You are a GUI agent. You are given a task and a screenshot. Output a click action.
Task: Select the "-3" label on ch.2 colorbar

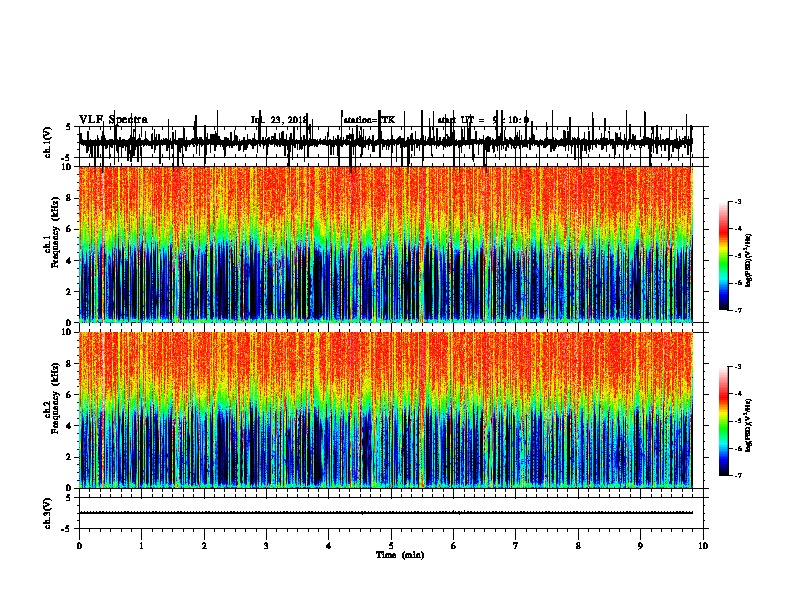738,367
